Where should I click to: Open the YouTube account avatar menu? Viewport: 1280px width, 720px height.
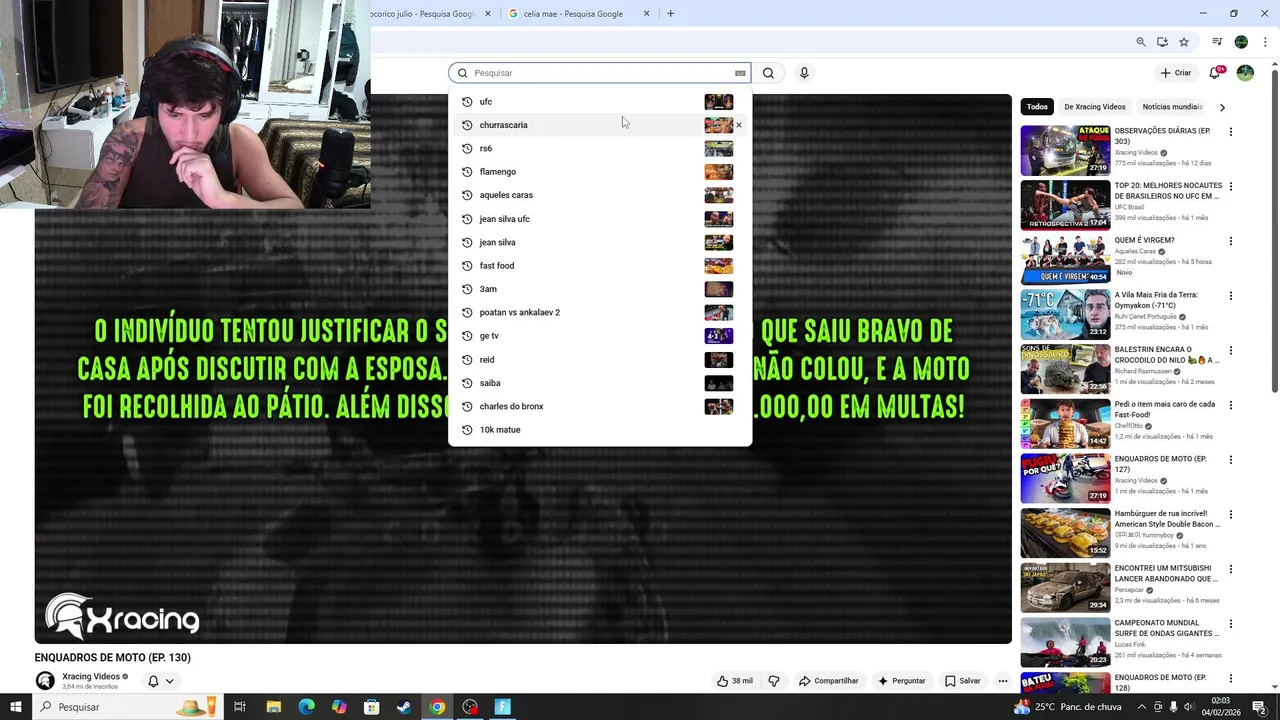click(x=1245, y=73)
